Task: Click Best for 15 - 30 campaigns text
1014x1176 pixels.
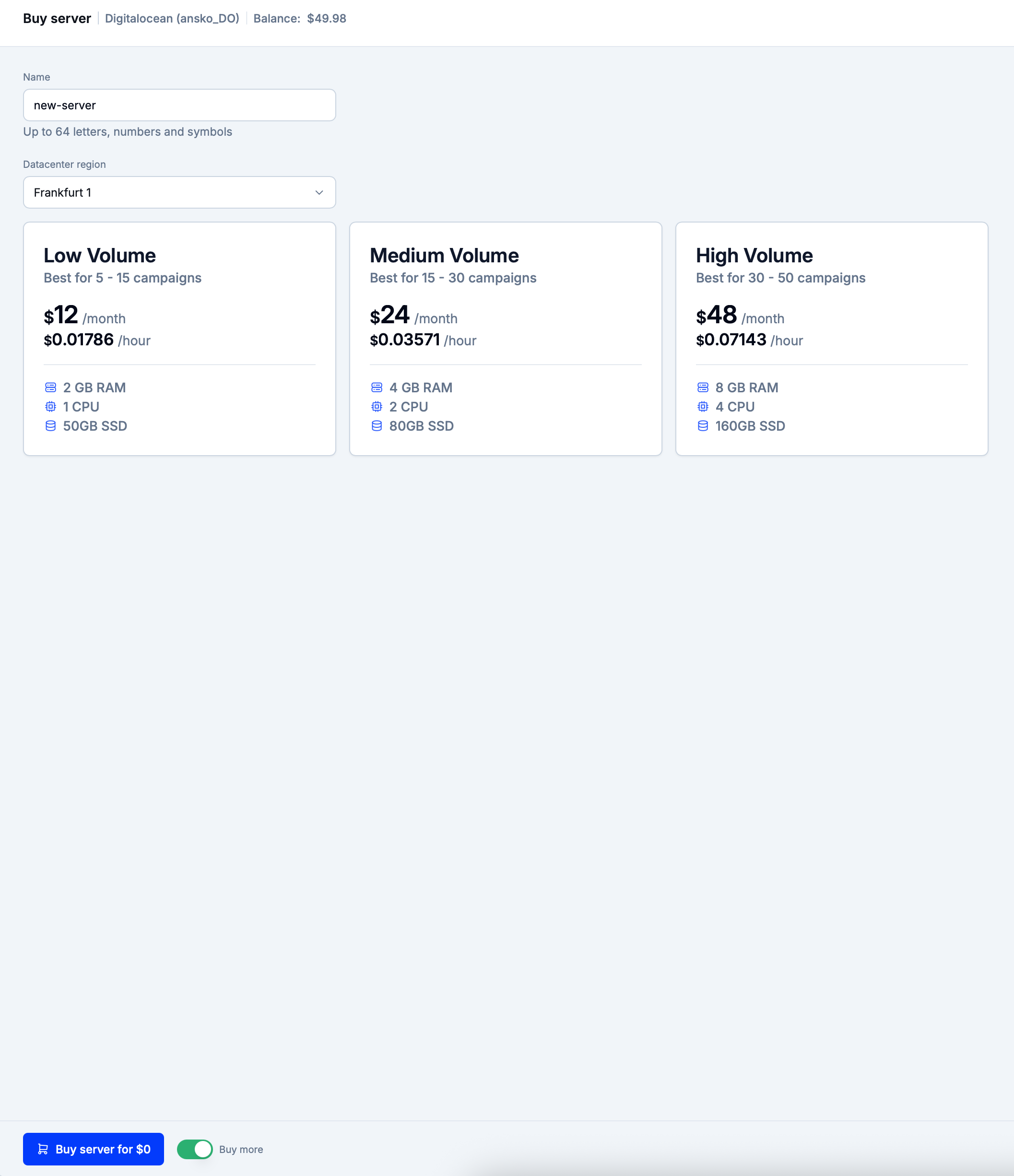Action: (x=453, y=278)
